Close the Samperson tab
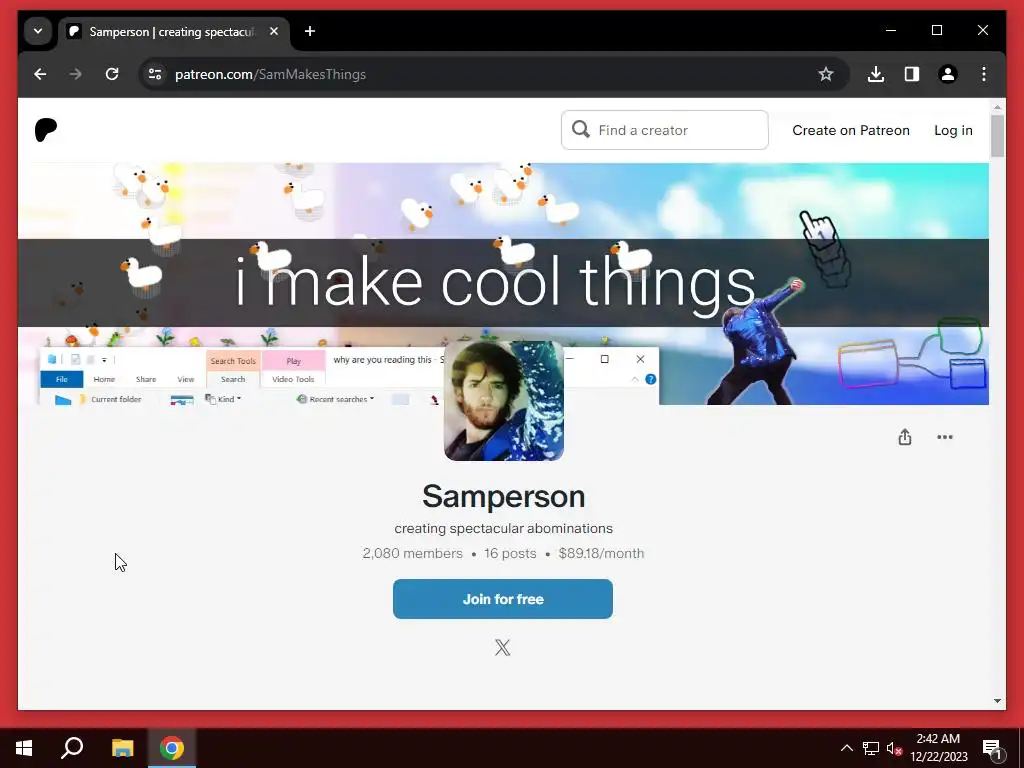 tap(274, 31)
